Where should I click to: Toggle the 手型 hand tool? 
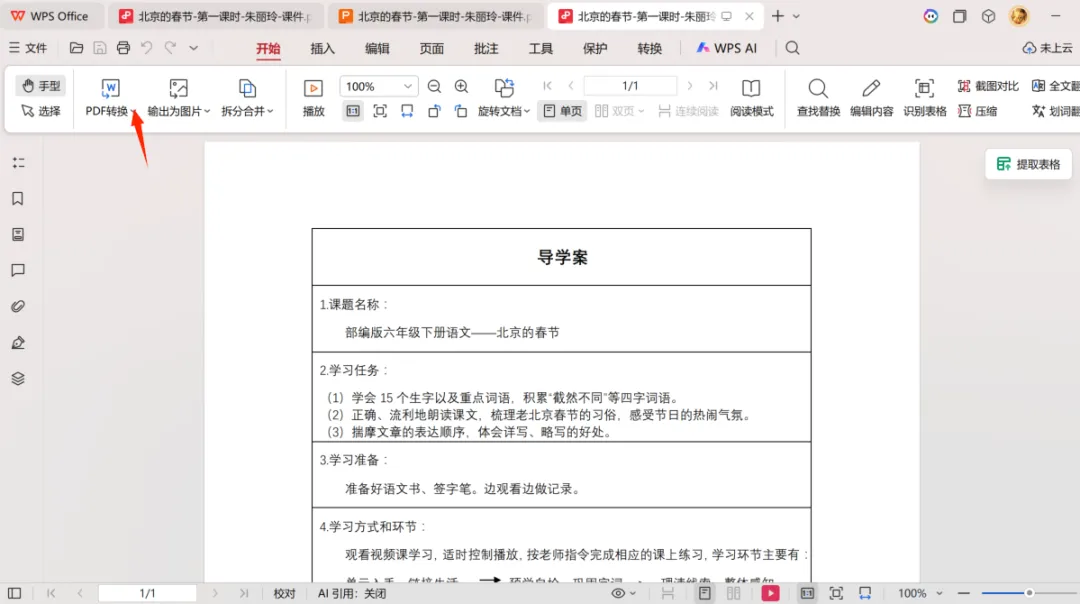point(41,86)
